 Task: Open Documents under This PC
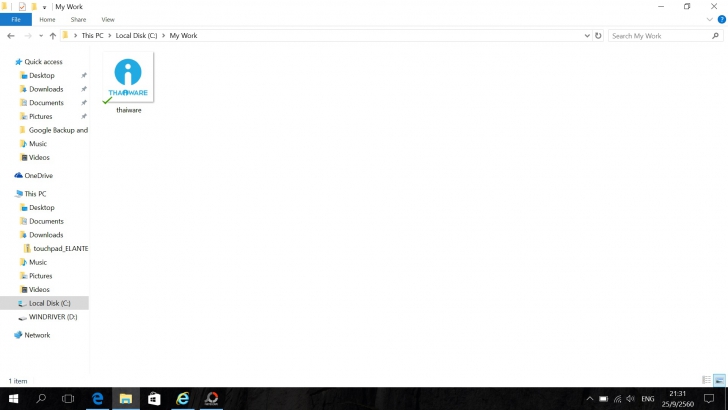pos(46,221)
